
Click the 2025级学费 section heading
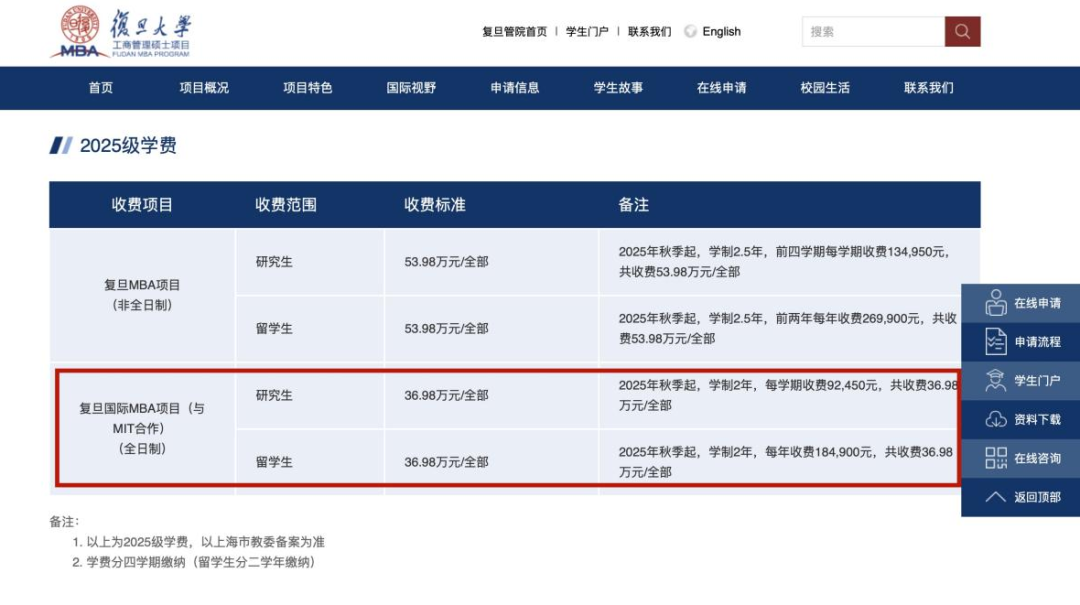click(128, 145)
